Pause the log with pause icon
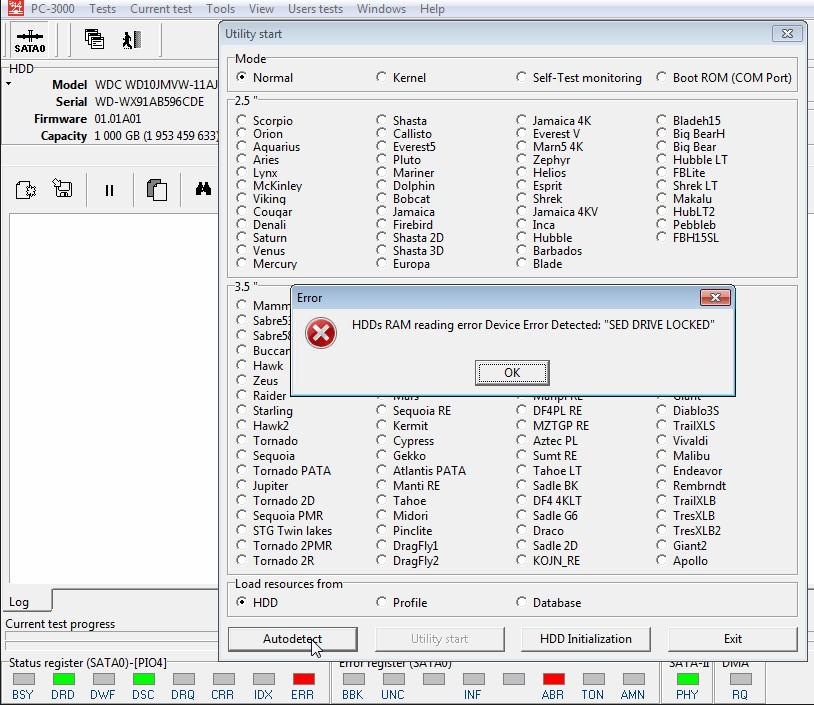The image size is (814, 705). (109, 191)
